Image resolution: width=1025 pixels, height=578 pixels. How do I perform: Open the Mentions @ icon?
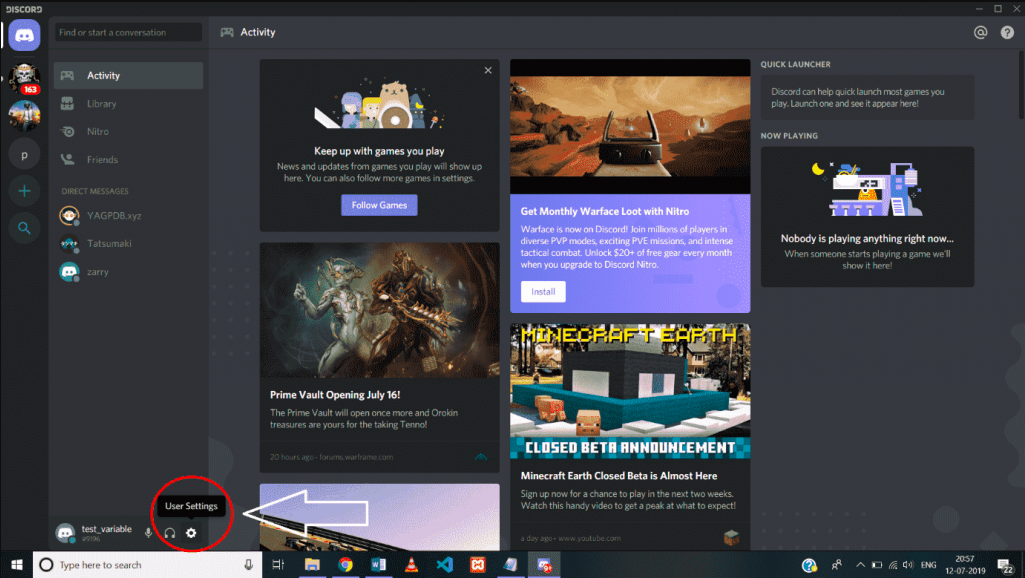pyautogui.click(x=980, y=32)
